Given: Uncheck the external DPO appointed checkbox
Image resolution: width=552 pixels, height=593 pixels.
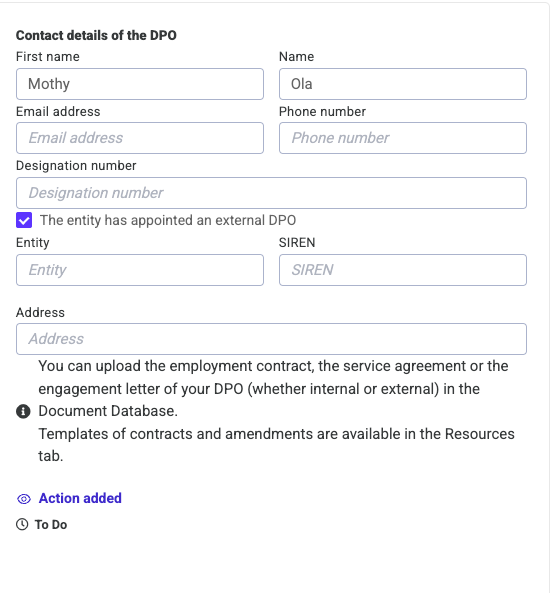Looking at the screenshot, I should point(24,220).
